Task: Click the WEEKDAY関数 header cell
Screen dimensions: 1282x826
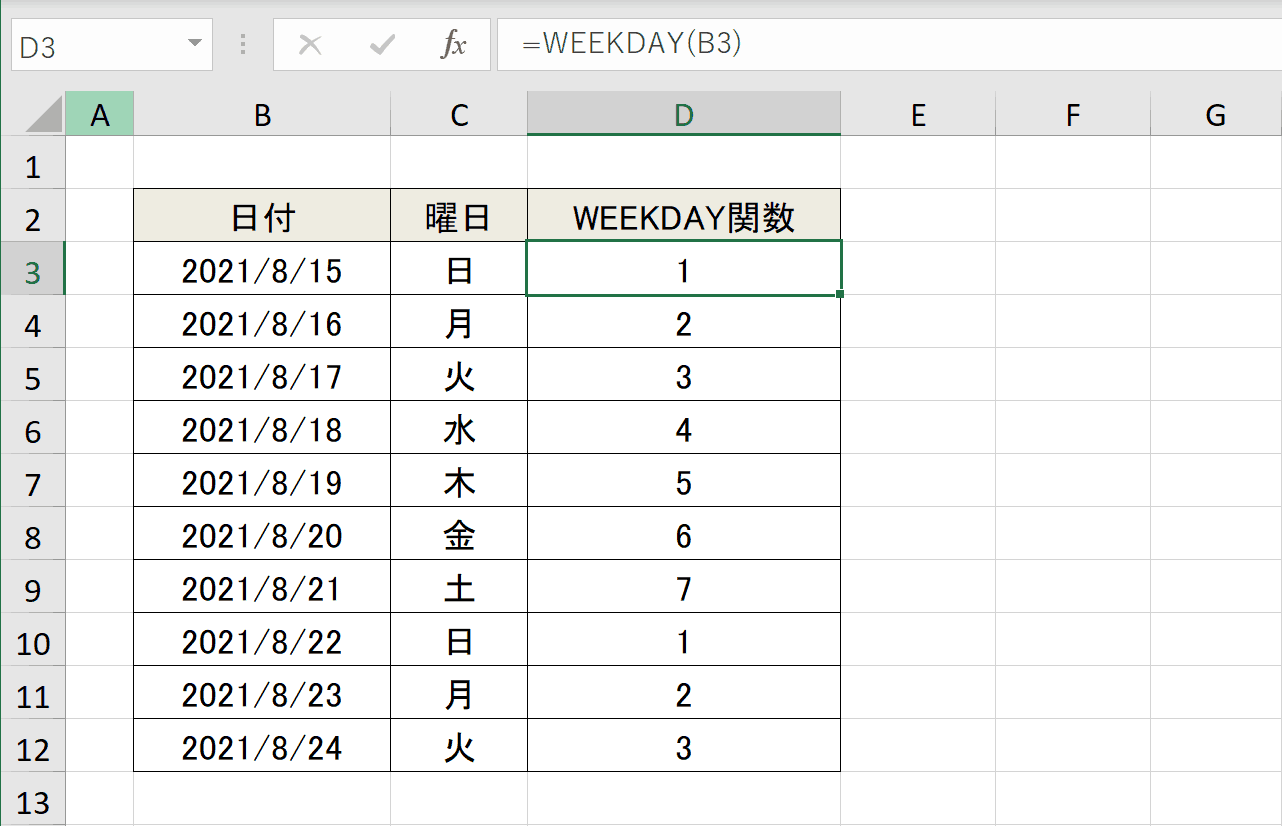Action: pos(683,217)
